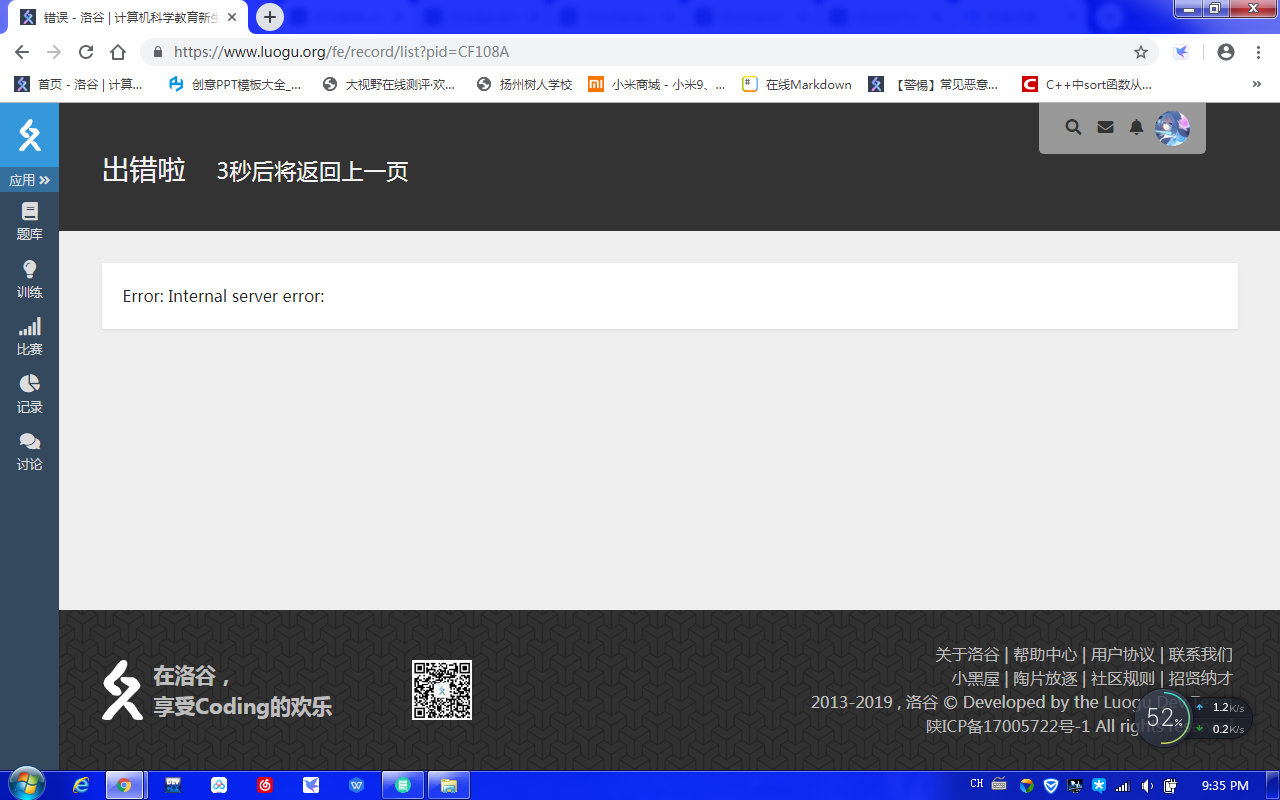
Task: Open the 大视野在线测评 bookmark
Action: click(x=389, y=85)
